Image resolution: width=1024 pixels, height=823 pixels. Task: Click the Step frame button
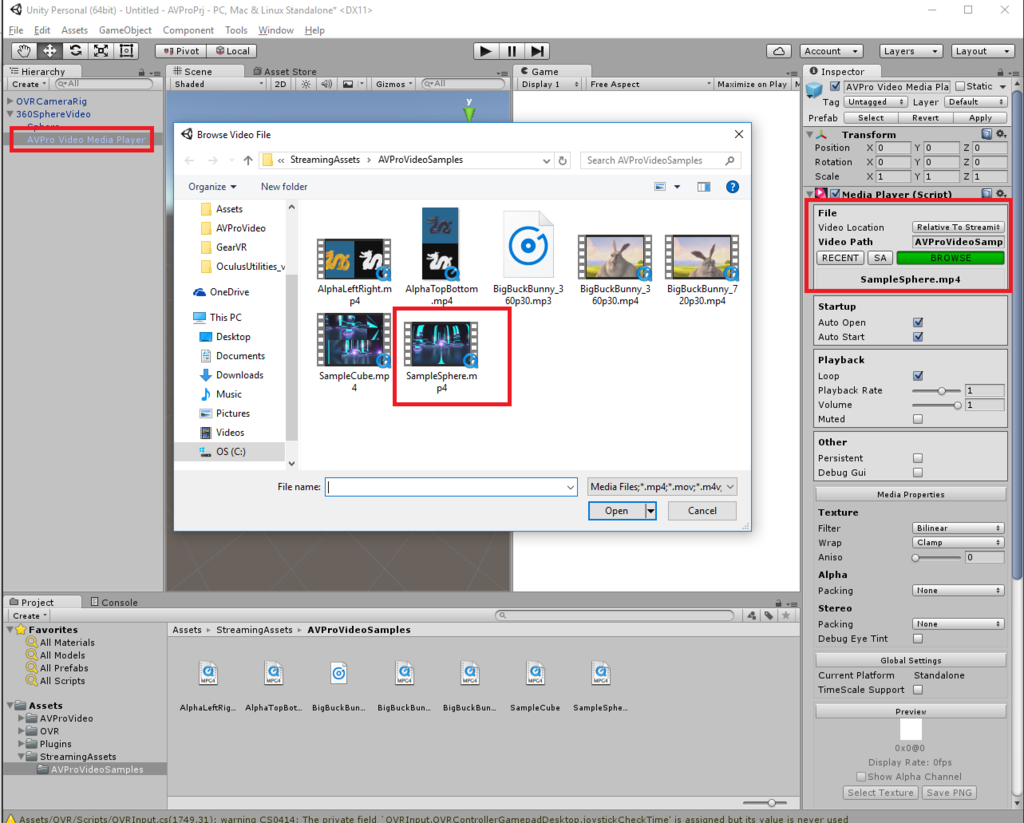click(x=537, y=51)
